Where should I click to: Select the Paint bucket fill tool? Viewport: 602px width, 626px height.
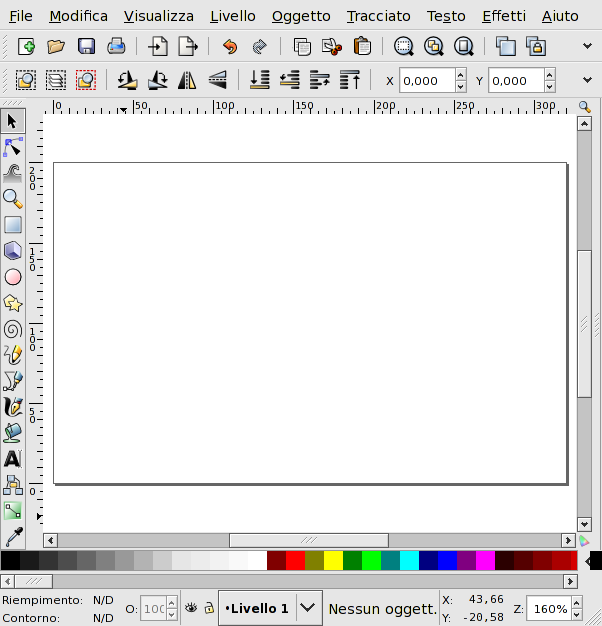point(13,433)
